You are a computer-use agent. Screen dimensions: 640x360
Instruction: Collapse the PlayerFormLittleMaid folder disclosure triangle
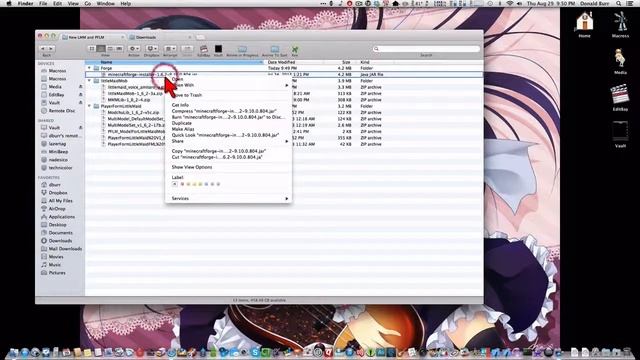pos(89,106)
